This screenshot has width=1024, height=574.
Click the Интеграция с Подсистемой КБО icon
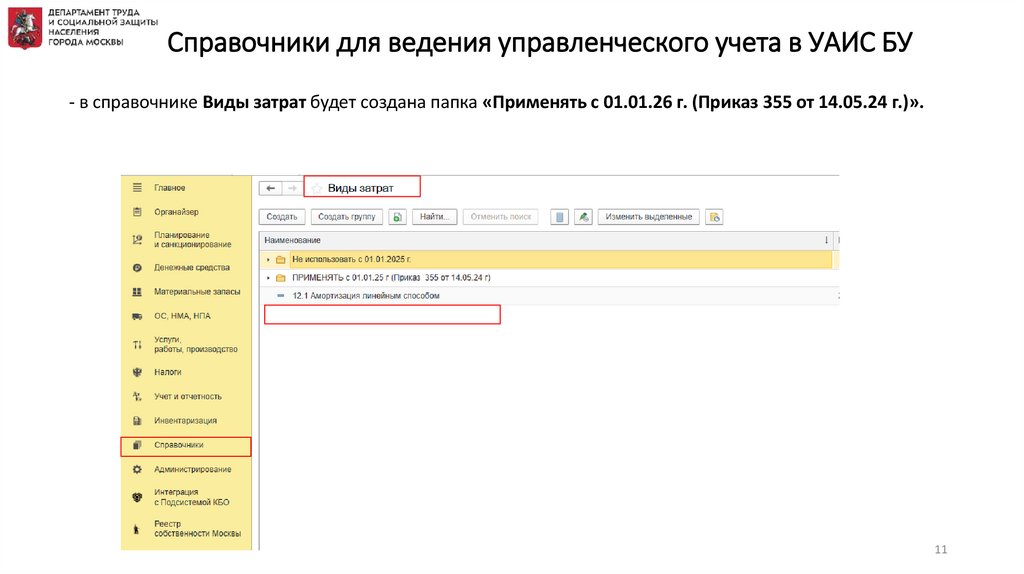pos(137,497)
